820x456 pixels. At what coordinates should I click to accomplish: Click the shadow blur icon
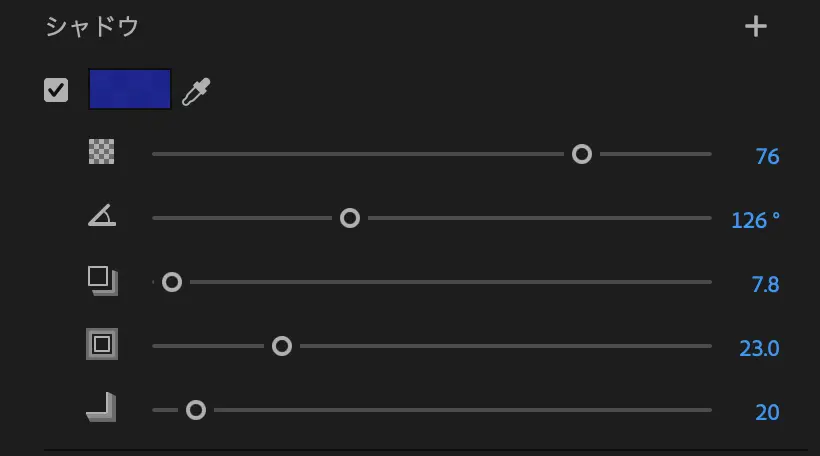tap(101, 407)
